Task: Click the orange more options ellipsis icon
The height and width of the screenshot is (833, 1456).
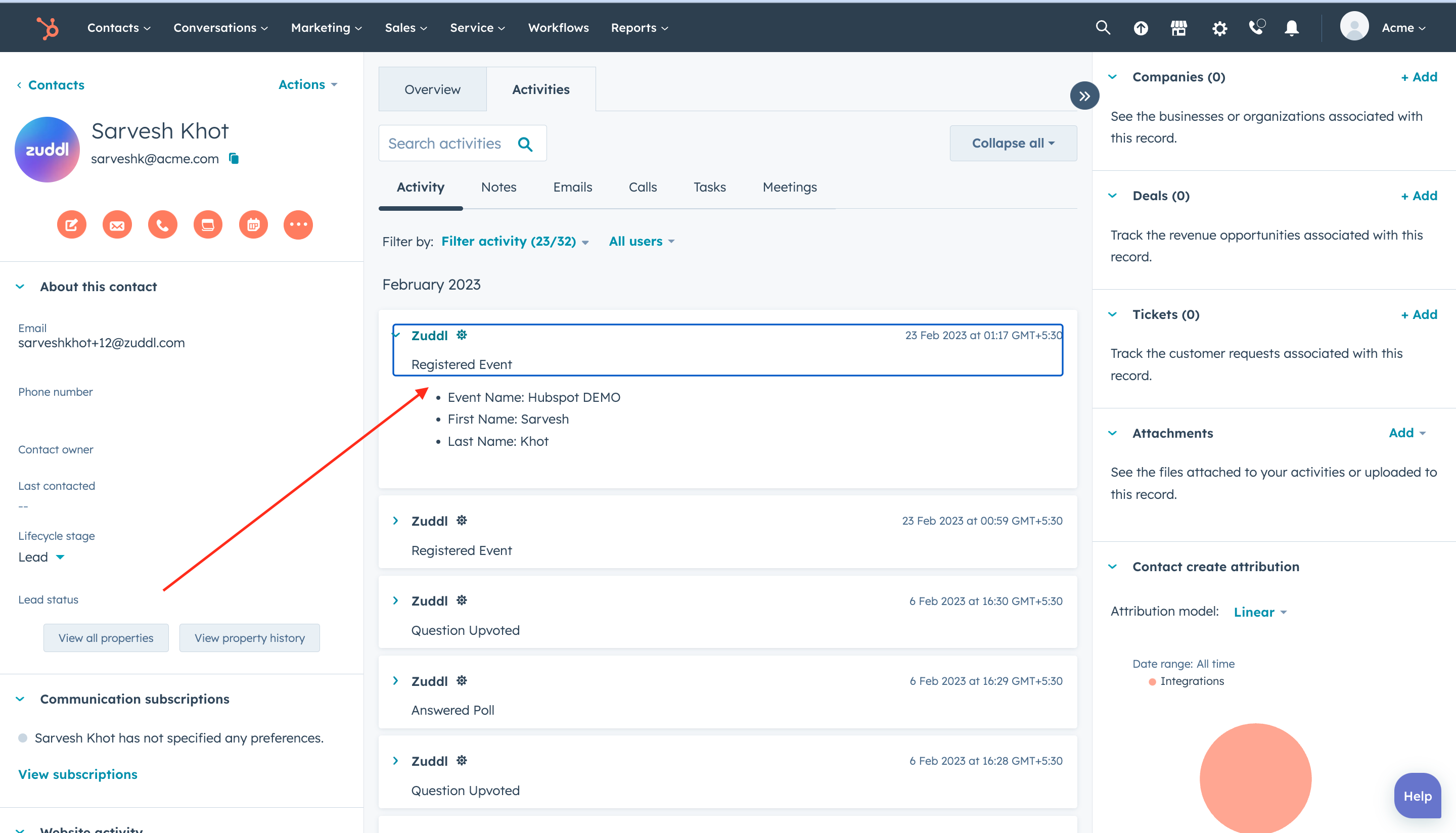Action: (x=298, y=225)
